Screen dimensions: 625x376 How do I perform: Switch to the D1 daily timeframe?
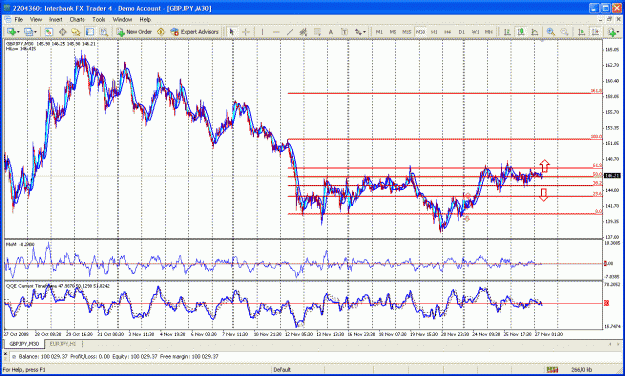tap(462, 31)
